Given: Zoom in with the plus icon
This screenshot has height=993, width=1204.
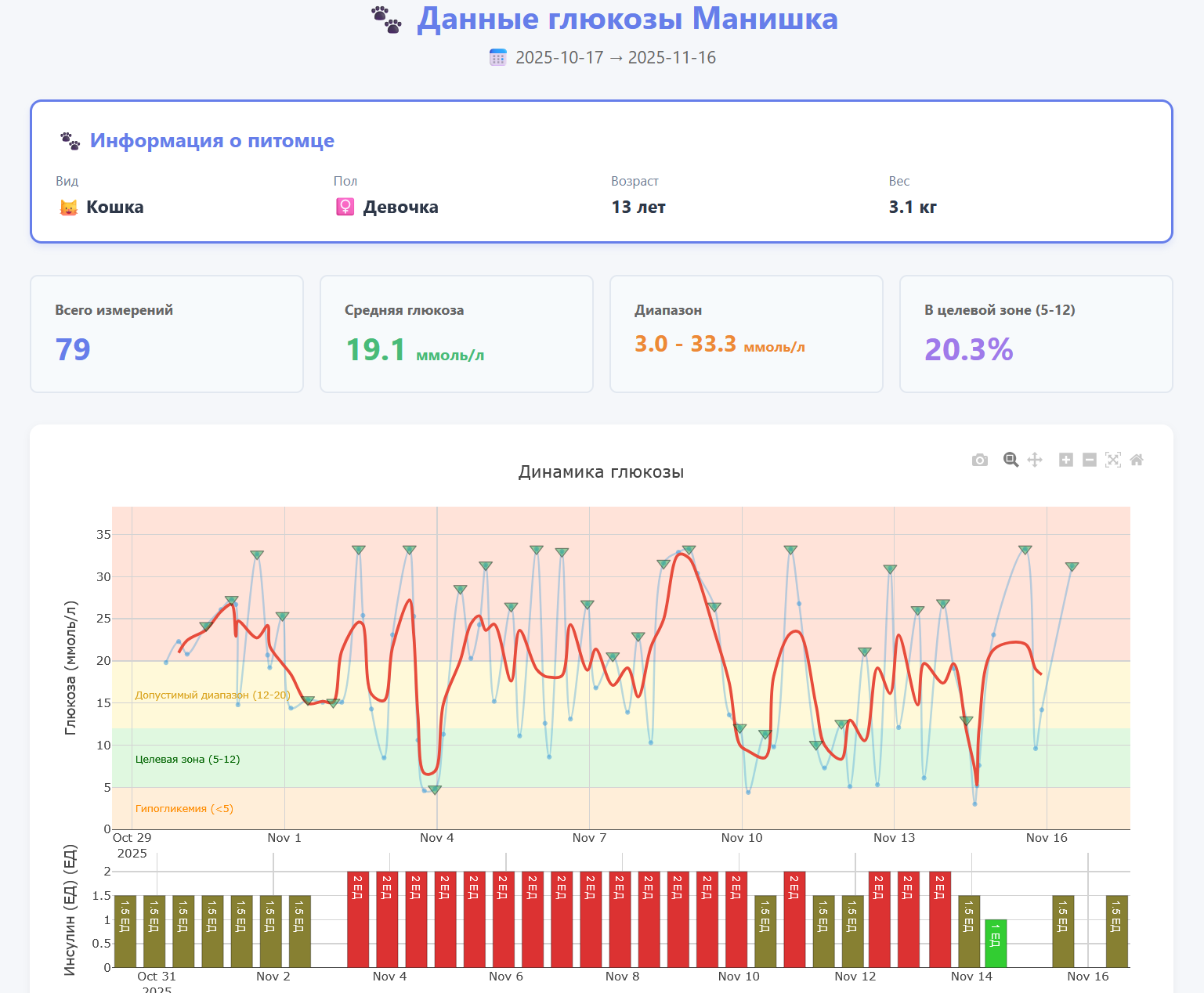Looking at the screenshot, I should click(1066, 460).
